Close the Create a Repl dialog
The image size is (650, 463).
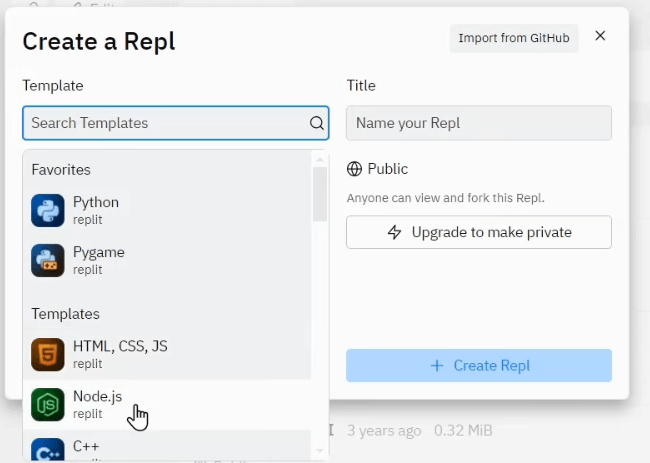point(600,36)
